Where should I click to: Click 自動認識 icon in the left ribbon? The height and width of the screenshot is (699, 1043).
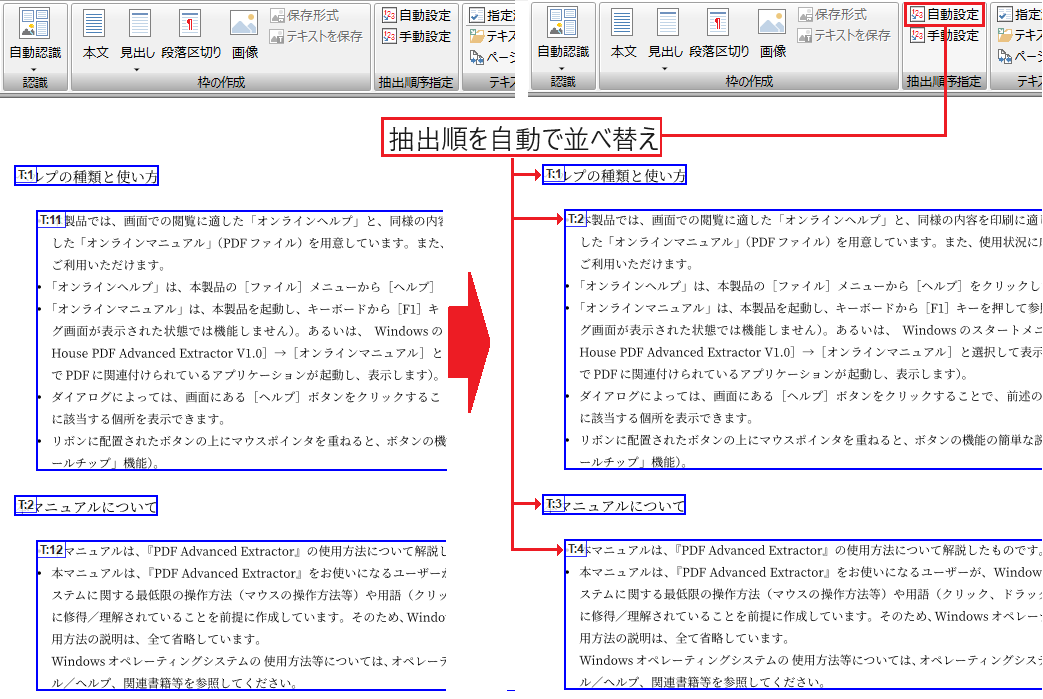[x=35, y=27]
